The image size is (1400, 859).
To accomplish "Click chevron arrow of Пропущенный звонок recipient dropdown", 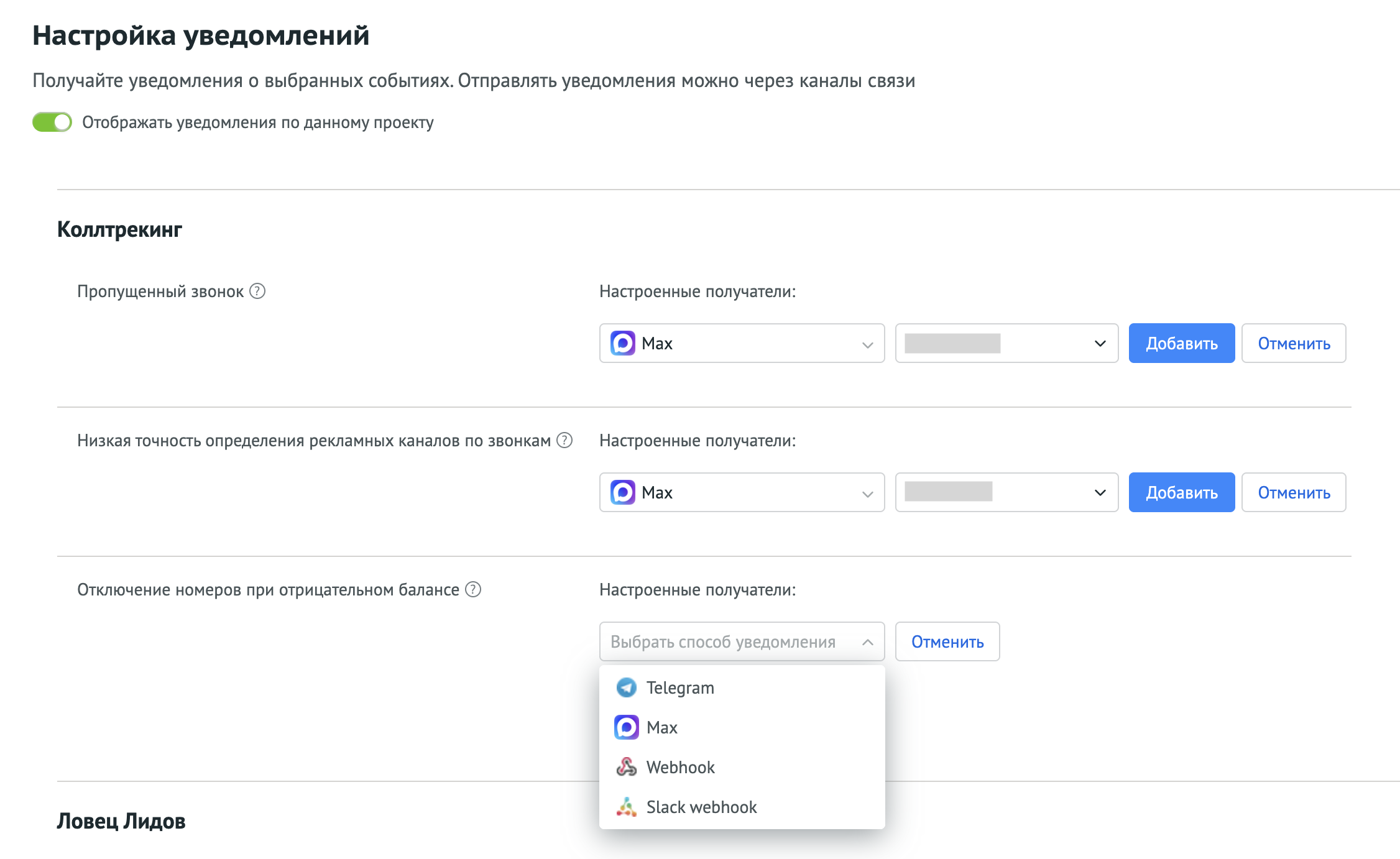I will (x=1100, y=343).
